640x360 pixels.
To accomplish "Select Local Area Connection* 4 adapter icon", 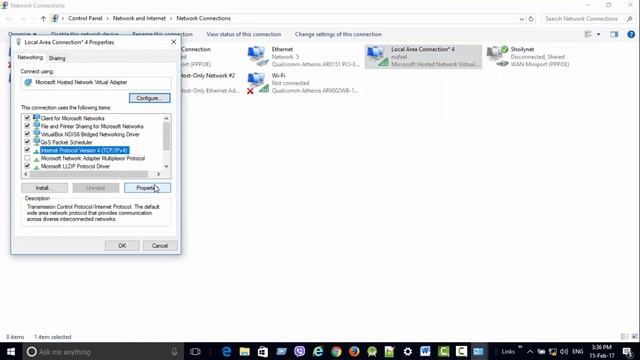I will 377,56.
